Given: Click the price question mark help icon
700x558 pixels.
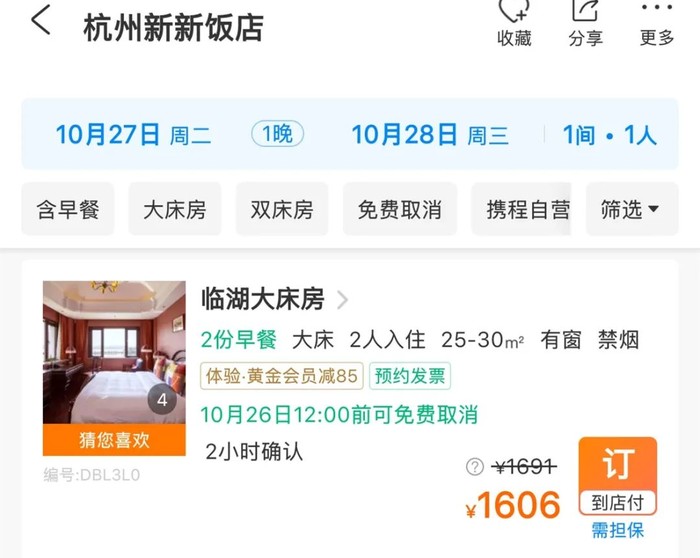Looking at the screenshot, I should pos(475,467).
